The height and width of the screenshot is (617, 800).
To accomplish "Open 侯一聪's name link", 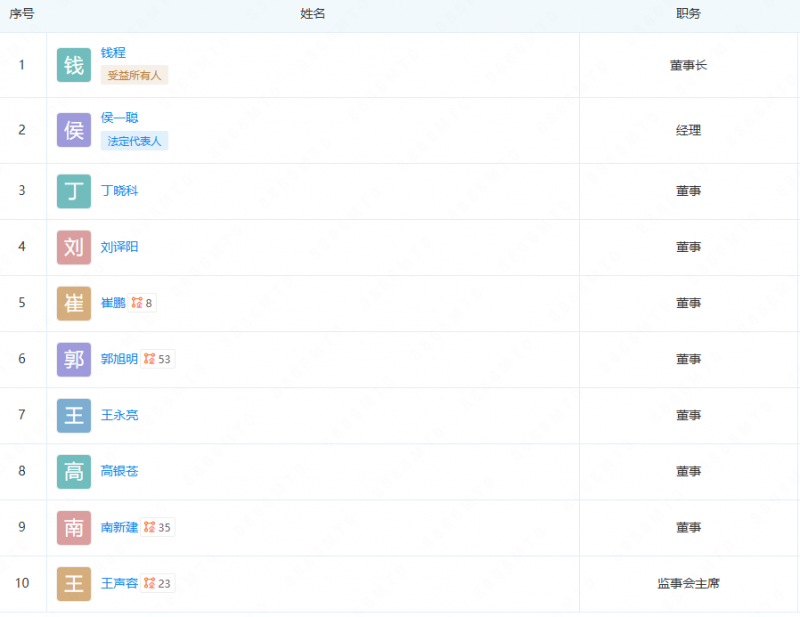I will coord(119,118).
